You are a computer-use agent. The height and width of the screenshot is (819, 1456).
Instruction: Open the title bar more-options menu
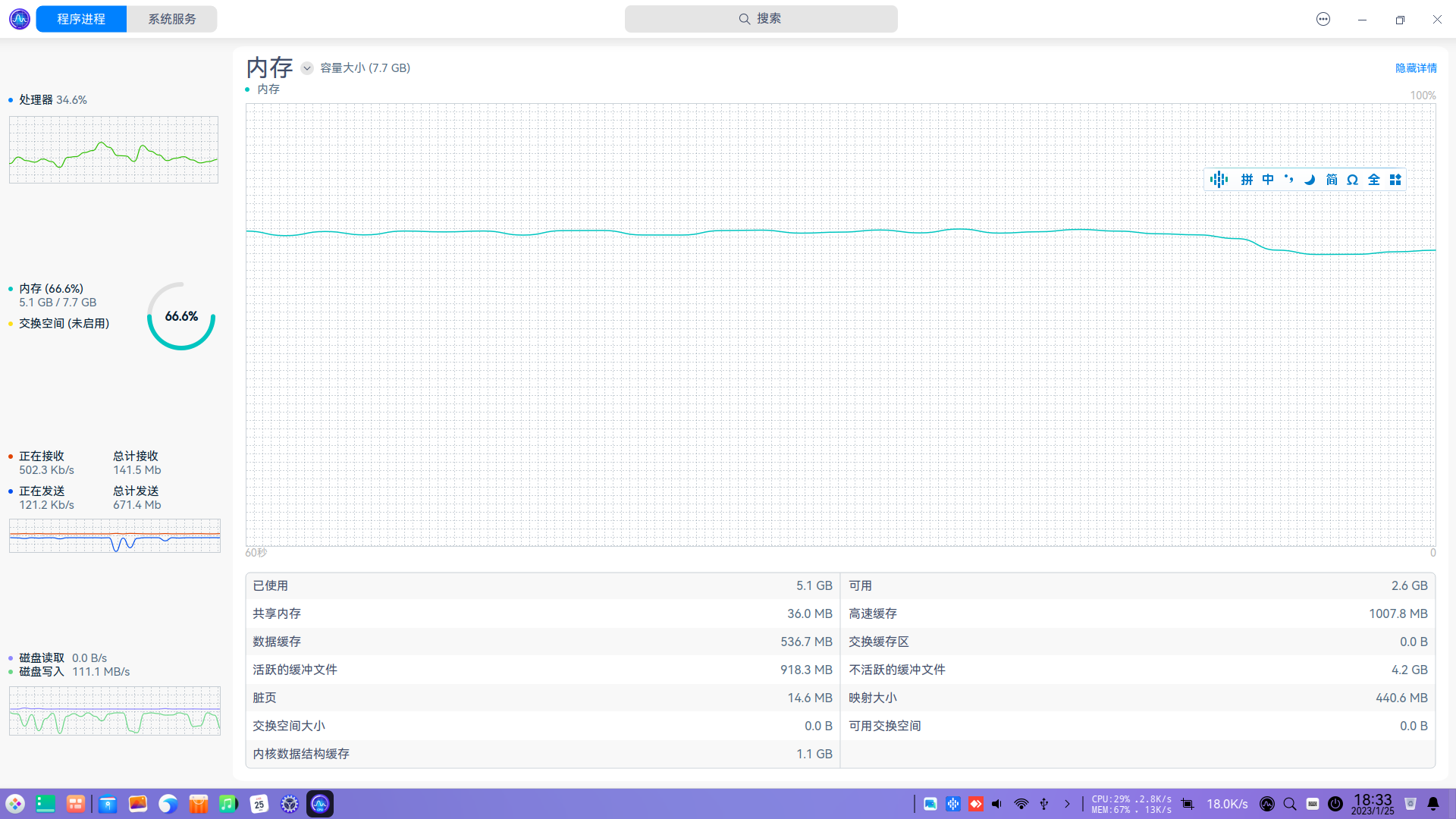1323,19
